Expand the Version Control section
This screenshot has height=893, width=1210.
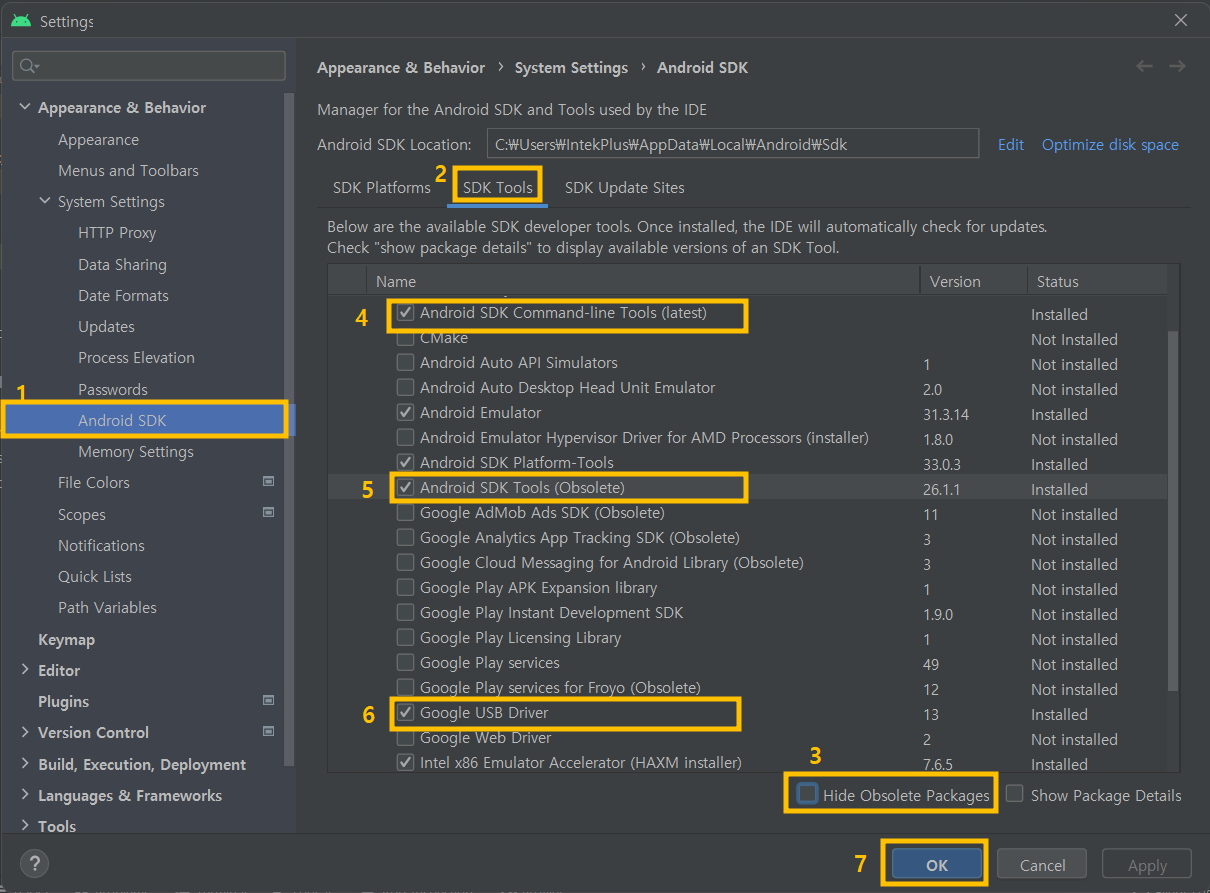pos(25,732)
